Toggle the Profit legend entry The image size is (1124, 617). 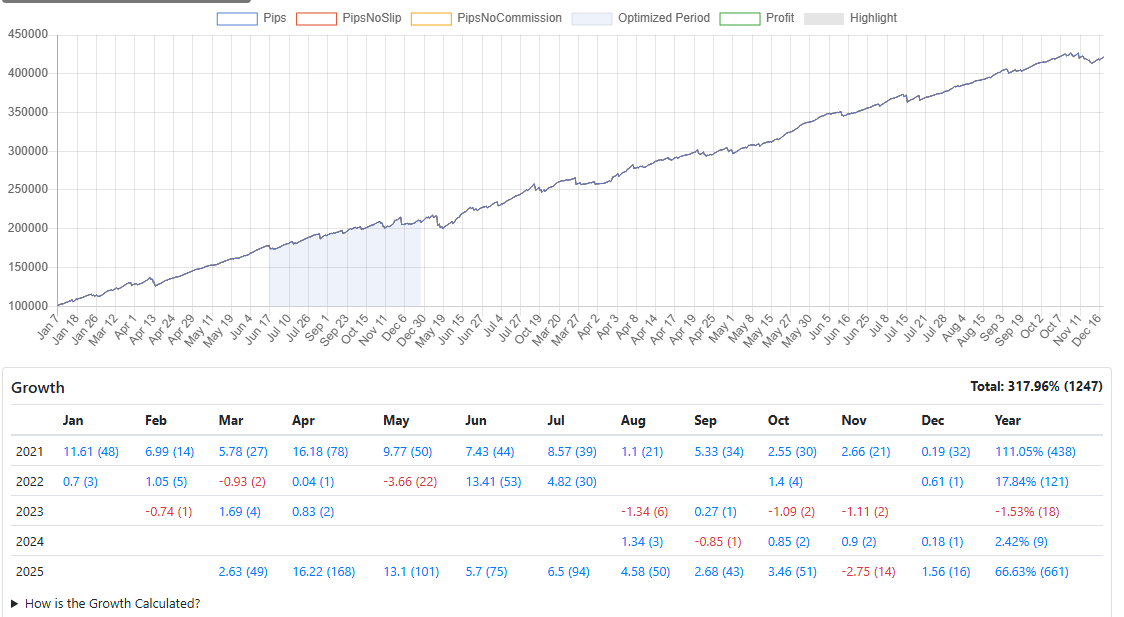[756, 18]
